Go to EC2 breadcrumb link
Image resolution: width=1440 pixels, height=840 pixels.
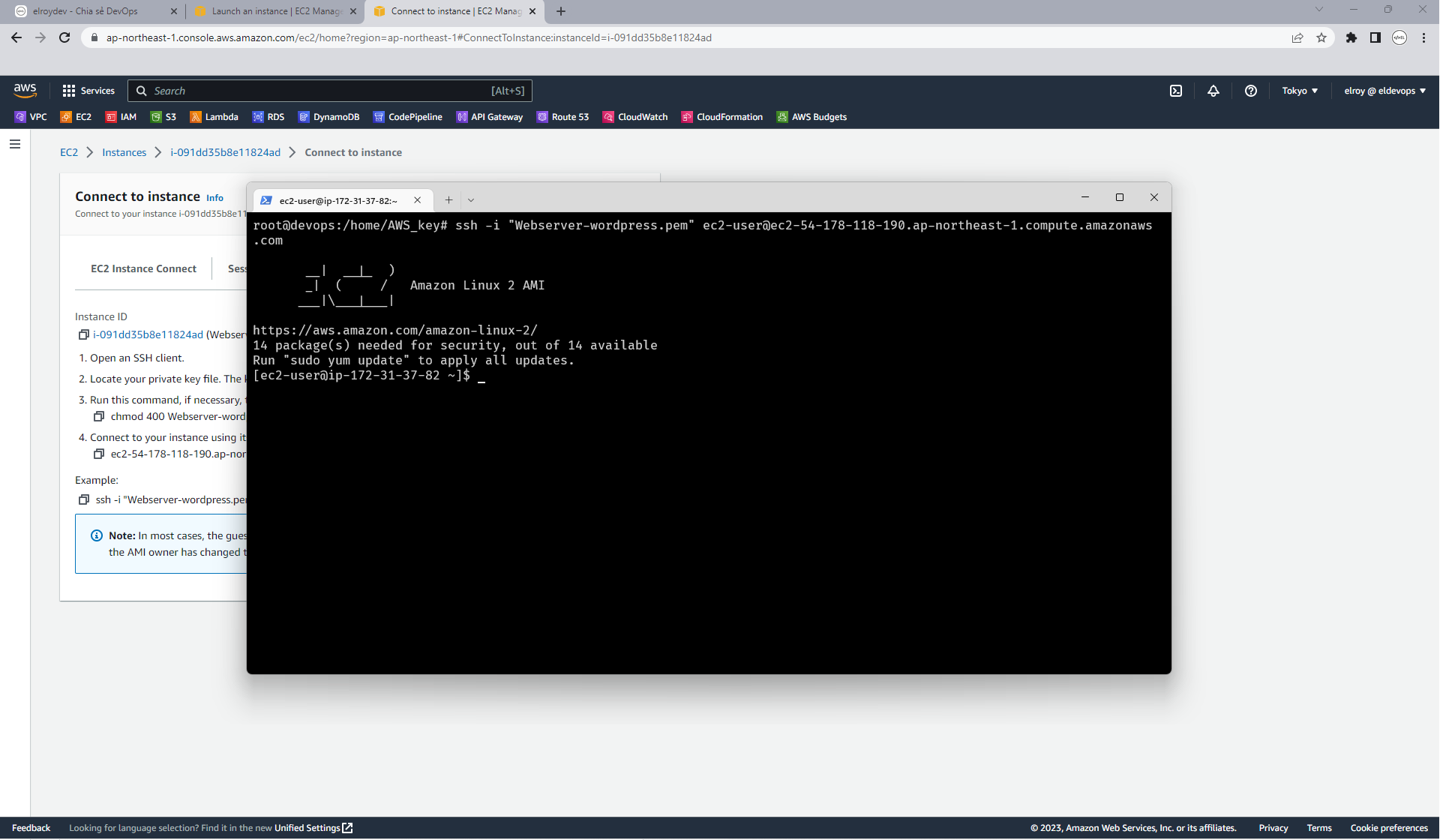click(69, 152)
